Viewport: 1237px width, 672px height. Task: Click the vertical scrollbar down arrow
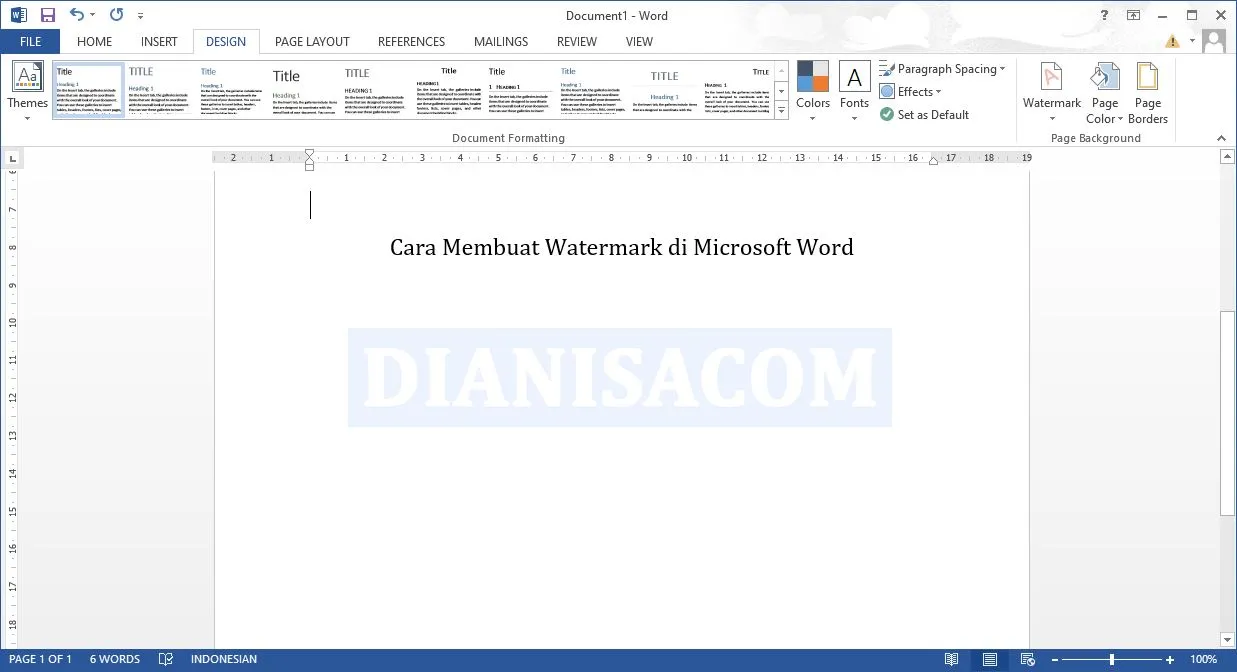tap(1228, 640)
